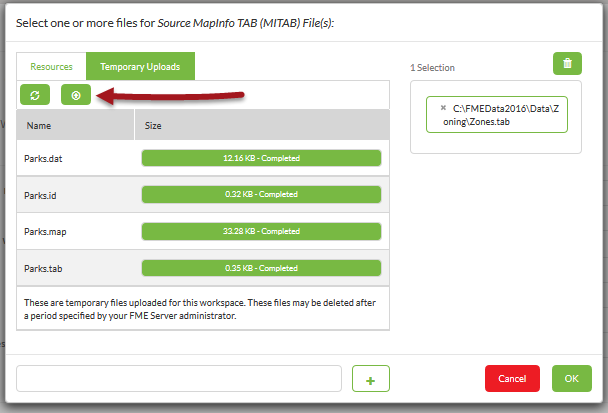Click the 12.16 KB completed progress bar
Viewport: 608px width, 413px height.
(x=262, y=158)
